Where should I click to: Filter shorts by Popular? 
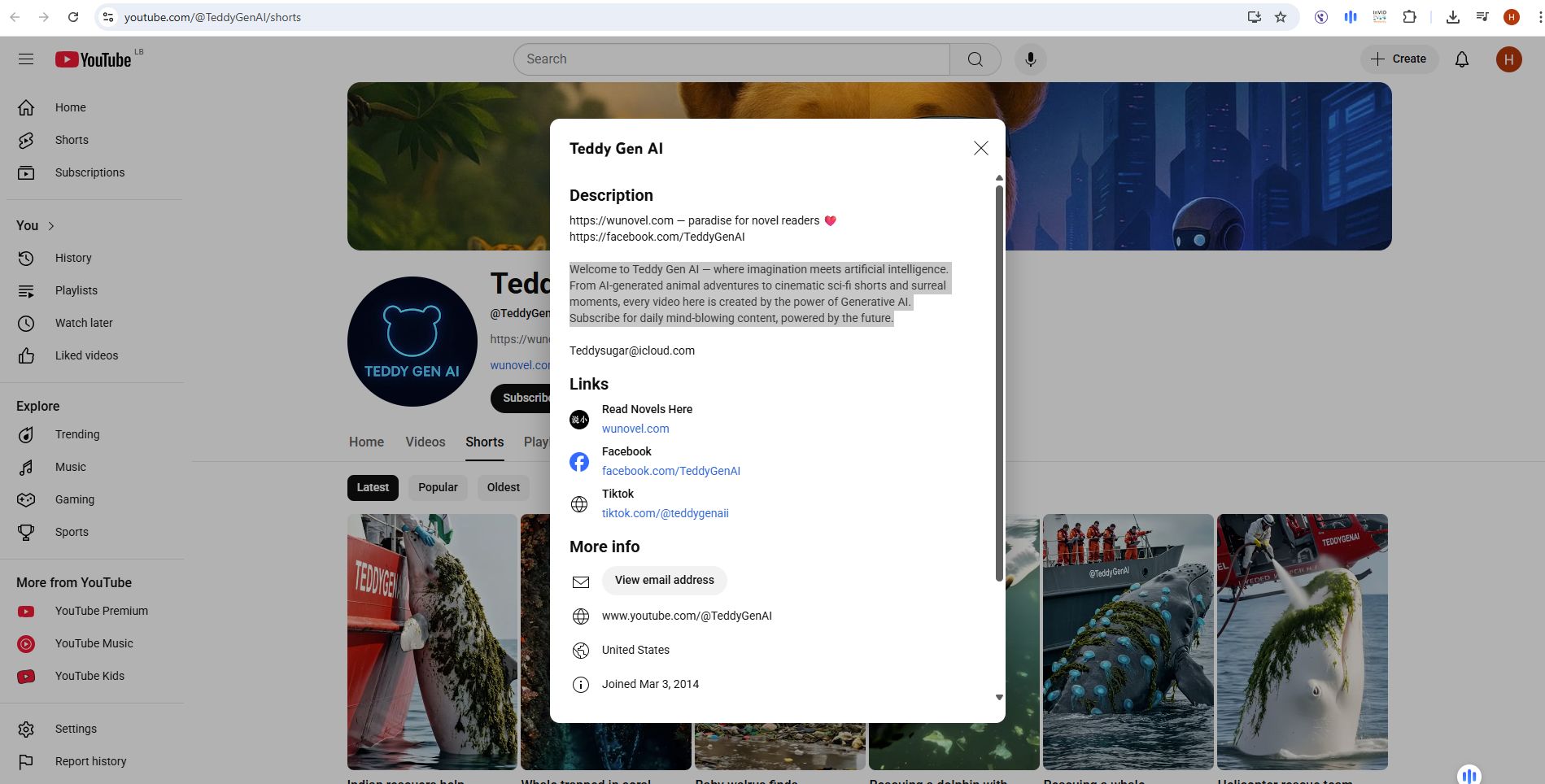point(438,487)
